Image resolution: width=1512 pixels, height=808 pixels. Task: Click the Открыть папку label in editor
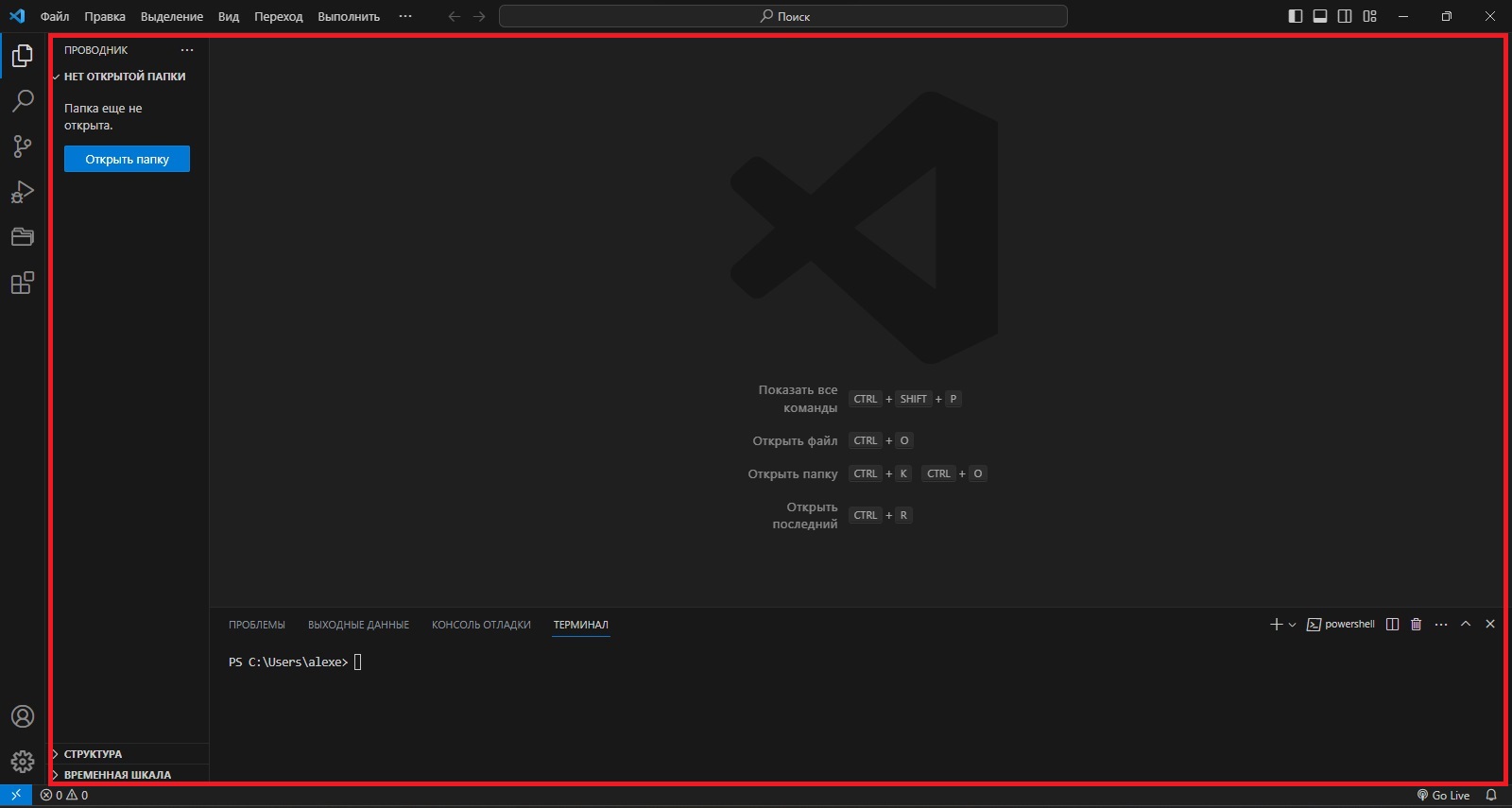coord(793,473)
